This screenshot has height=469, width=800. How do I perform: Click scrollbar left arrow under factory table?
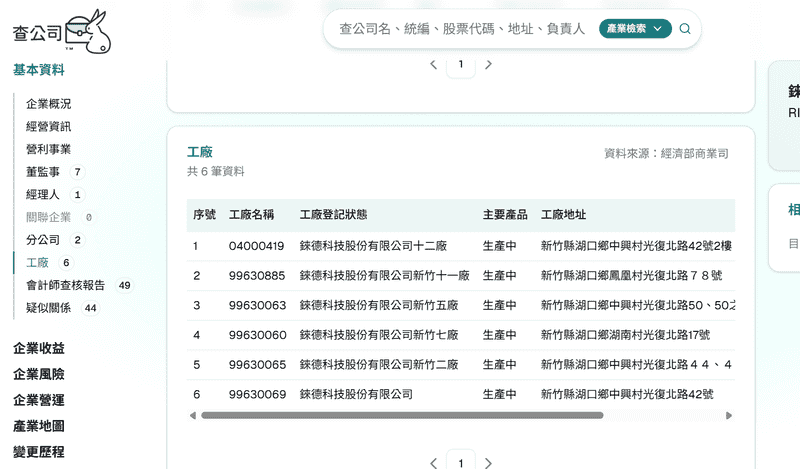[193, 415]
